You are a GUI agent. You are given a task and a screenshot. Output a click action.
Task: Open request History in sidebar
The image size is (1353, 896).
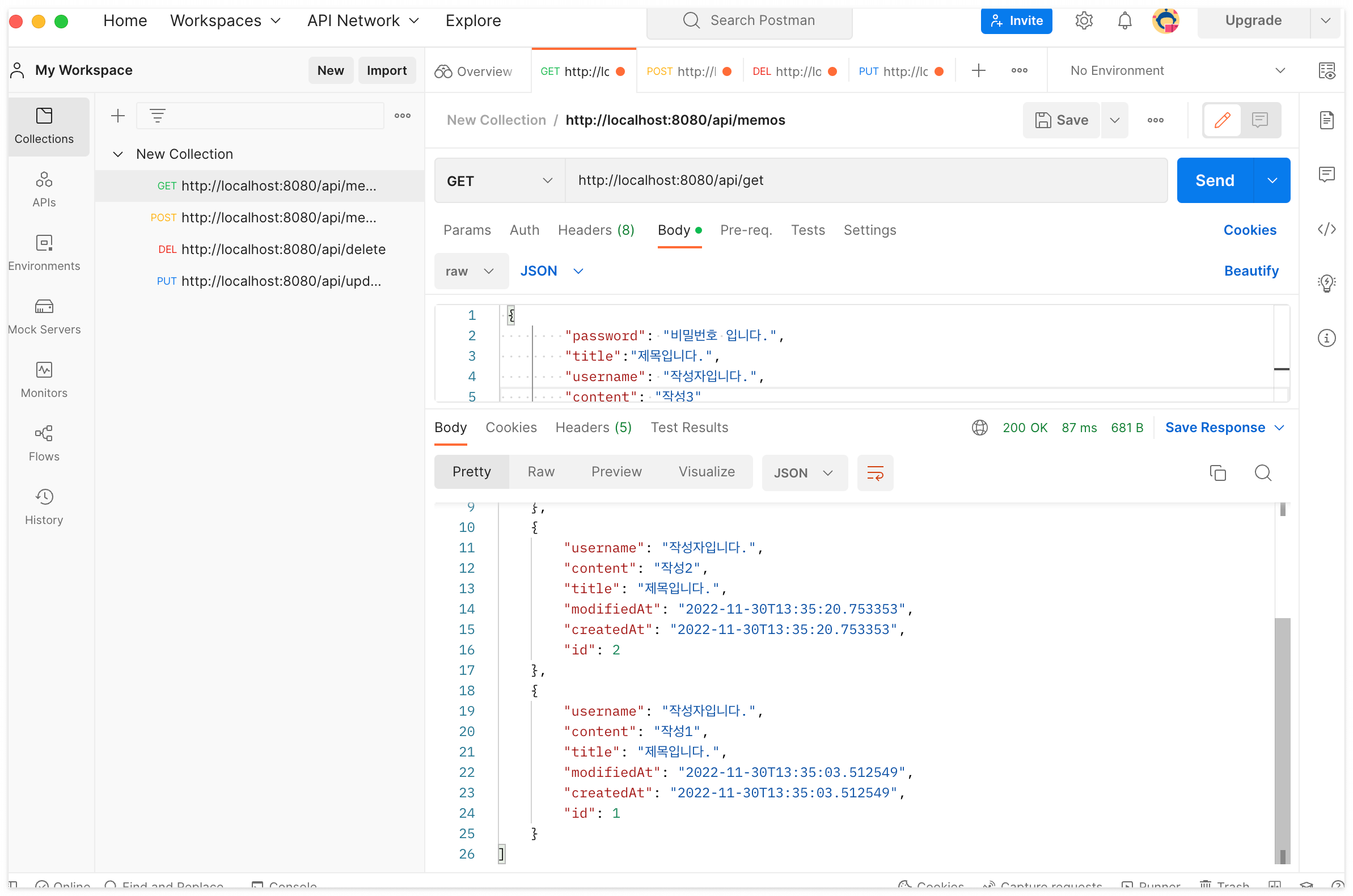(44, 507)
